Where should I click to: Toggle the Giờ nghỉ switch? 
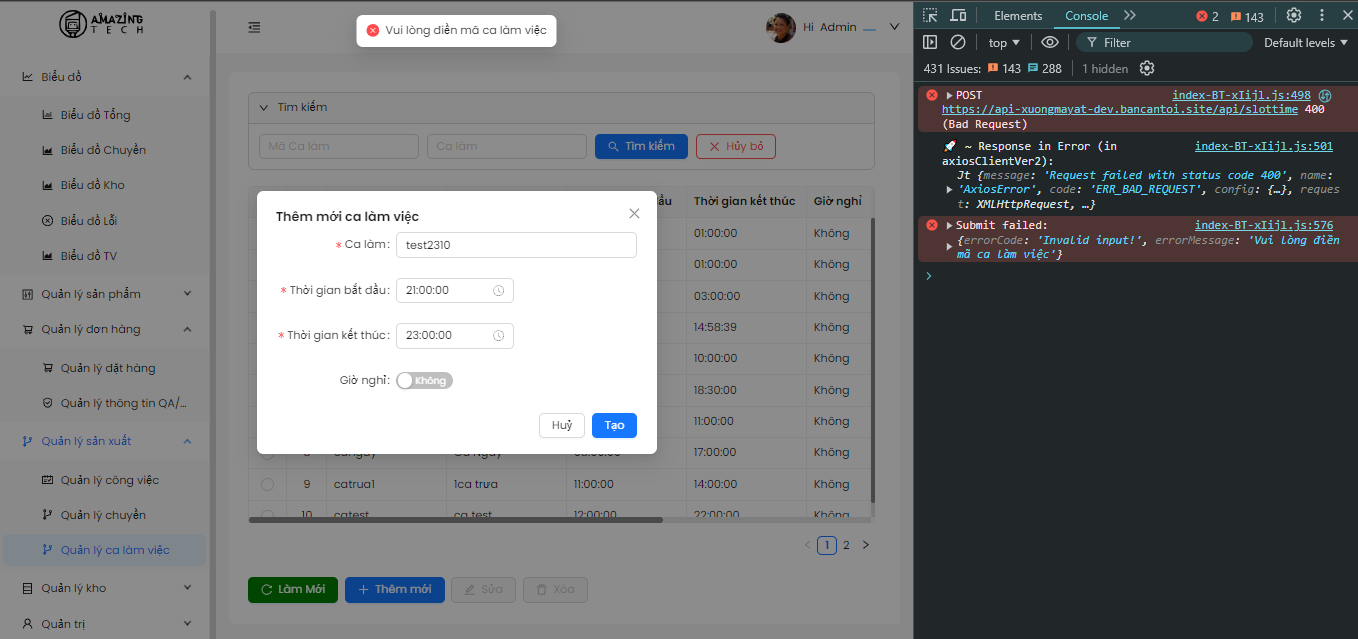point(425,381)
